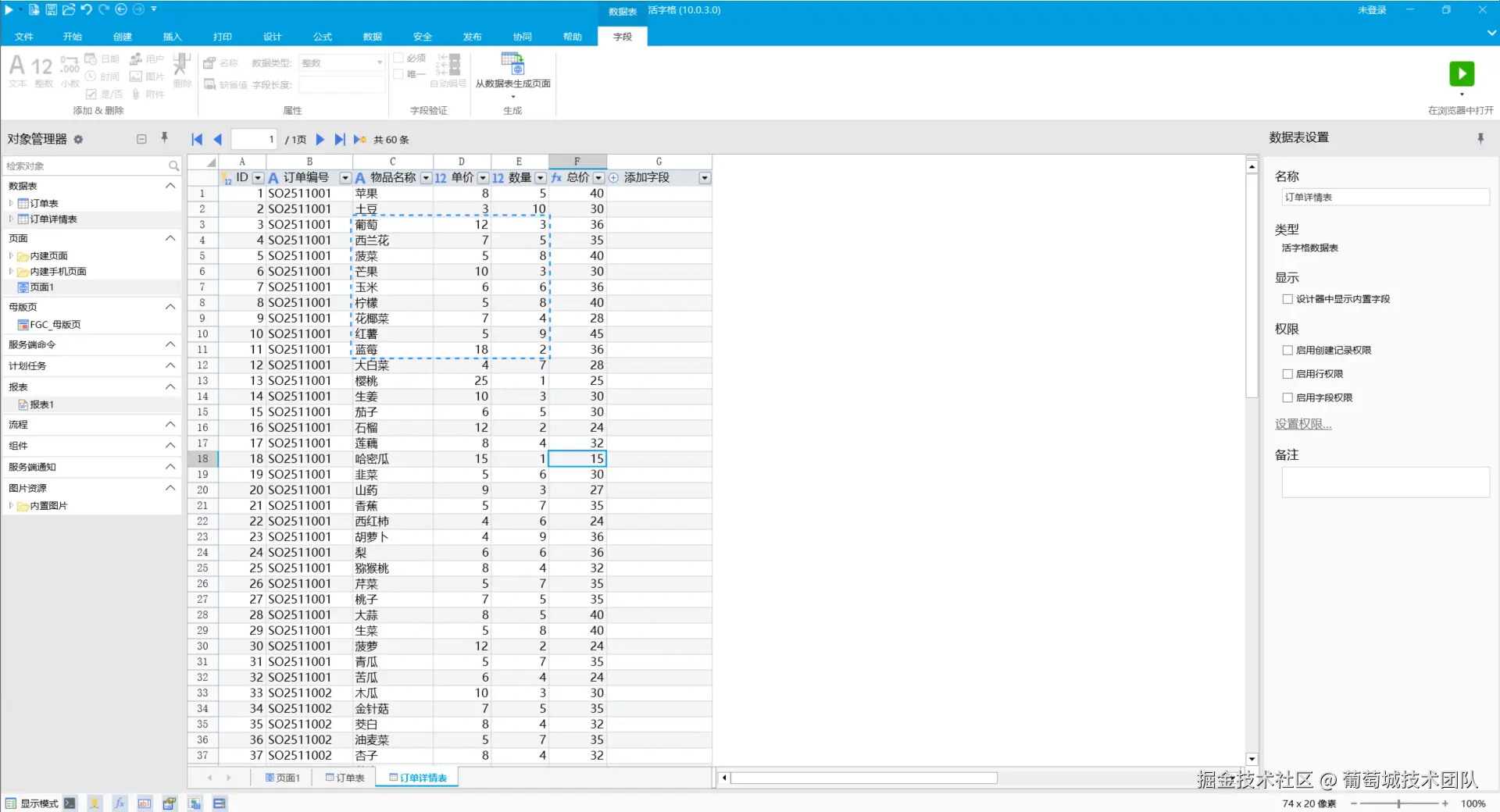Open the 文件 menu
The image size is (1500, 812).
click(x=24, y=37)
